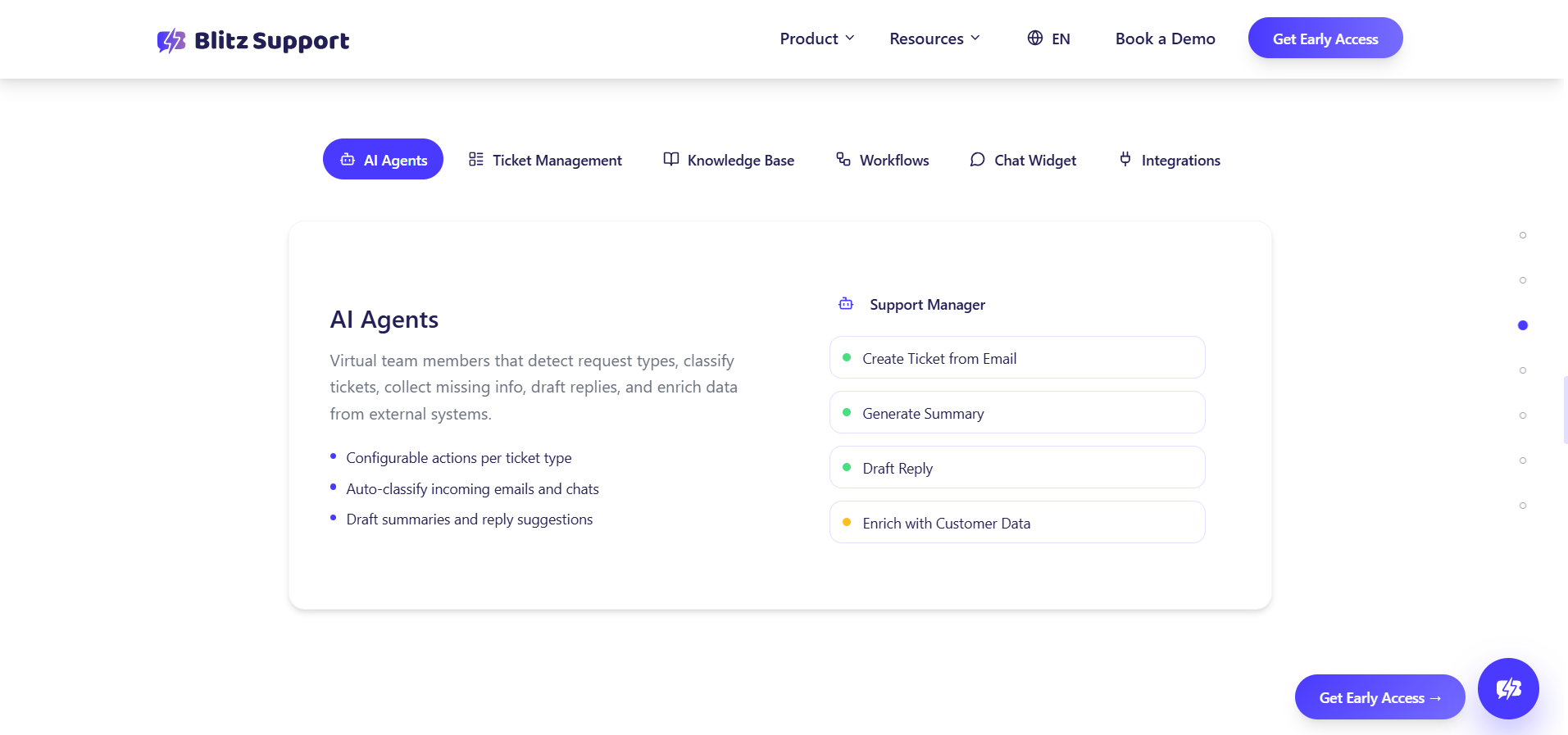Click the Blitz Support brand name
Screen dimensions: 1568x735
pyautogui.click(x=271, y=40)
